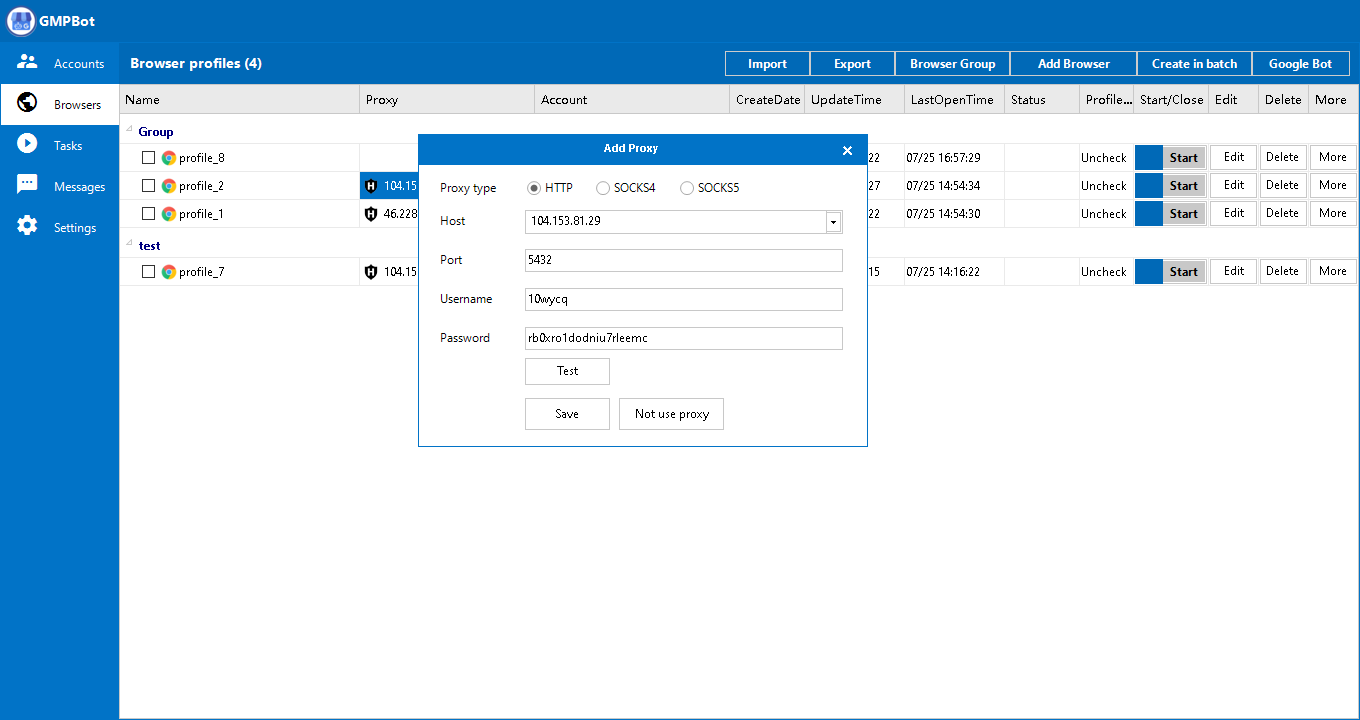Open the Accounts section

pyautogui.click(x=59, y=63)
